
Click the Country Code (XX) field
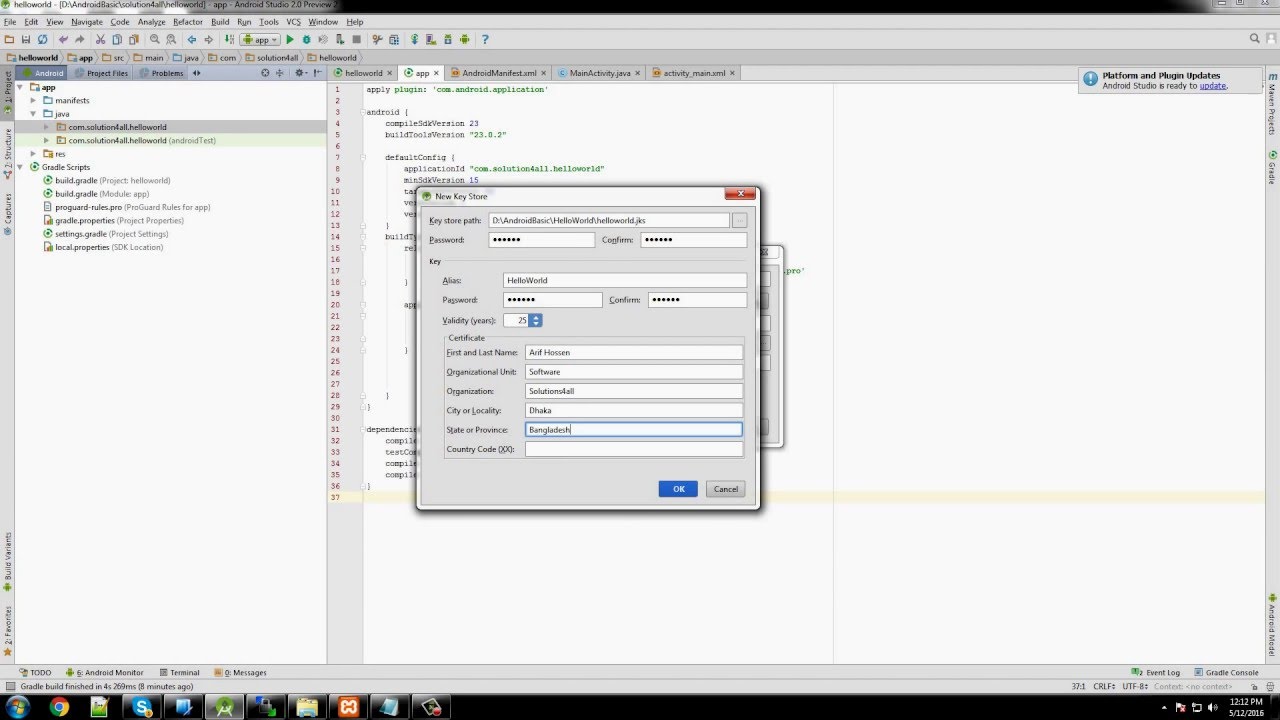(634, 449)
